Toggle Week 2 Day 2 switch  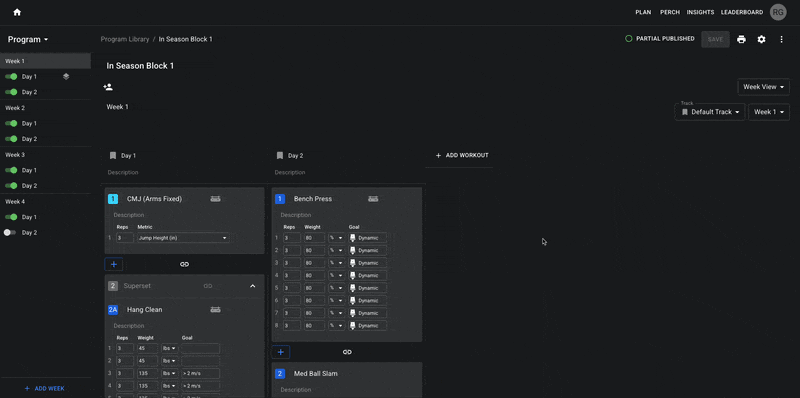click(11, 139)
